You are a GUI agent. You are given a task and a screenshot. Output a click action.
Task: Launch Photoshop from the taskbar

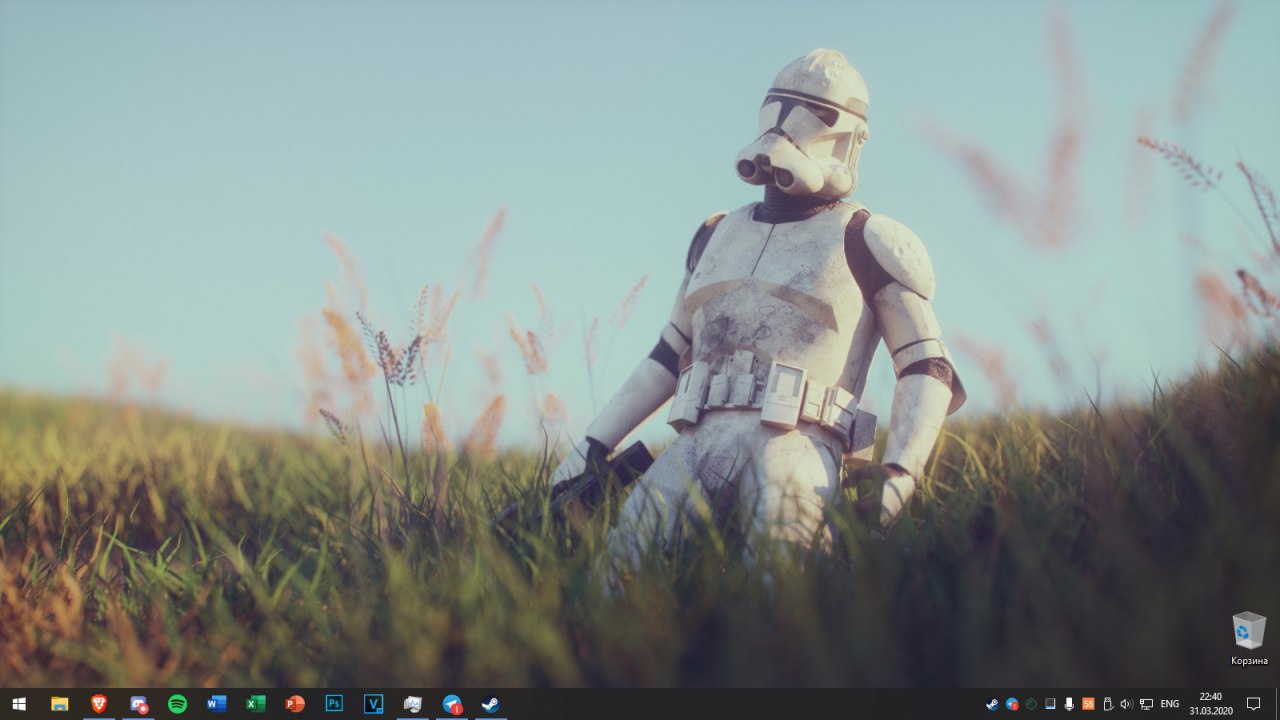(x=334, y=704)
